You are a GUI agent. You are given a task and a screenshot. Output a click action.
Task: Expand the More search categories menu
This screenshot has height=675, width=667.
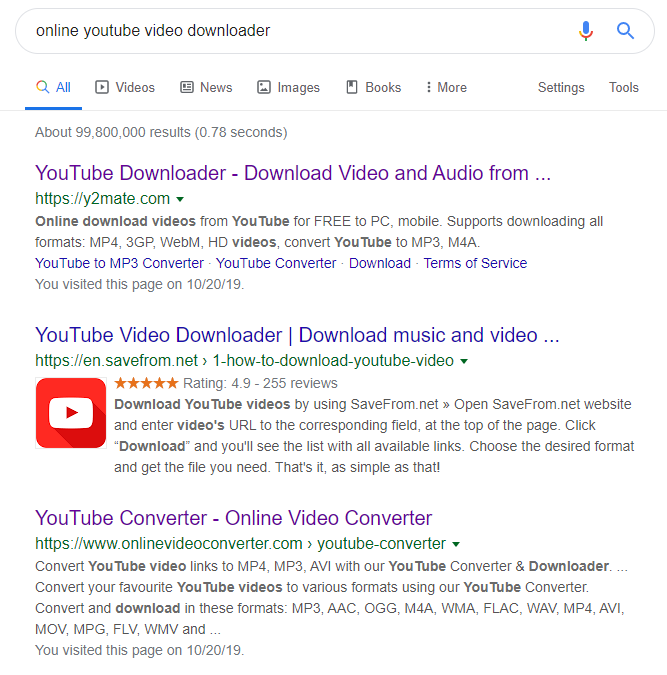tap(447, 87)
